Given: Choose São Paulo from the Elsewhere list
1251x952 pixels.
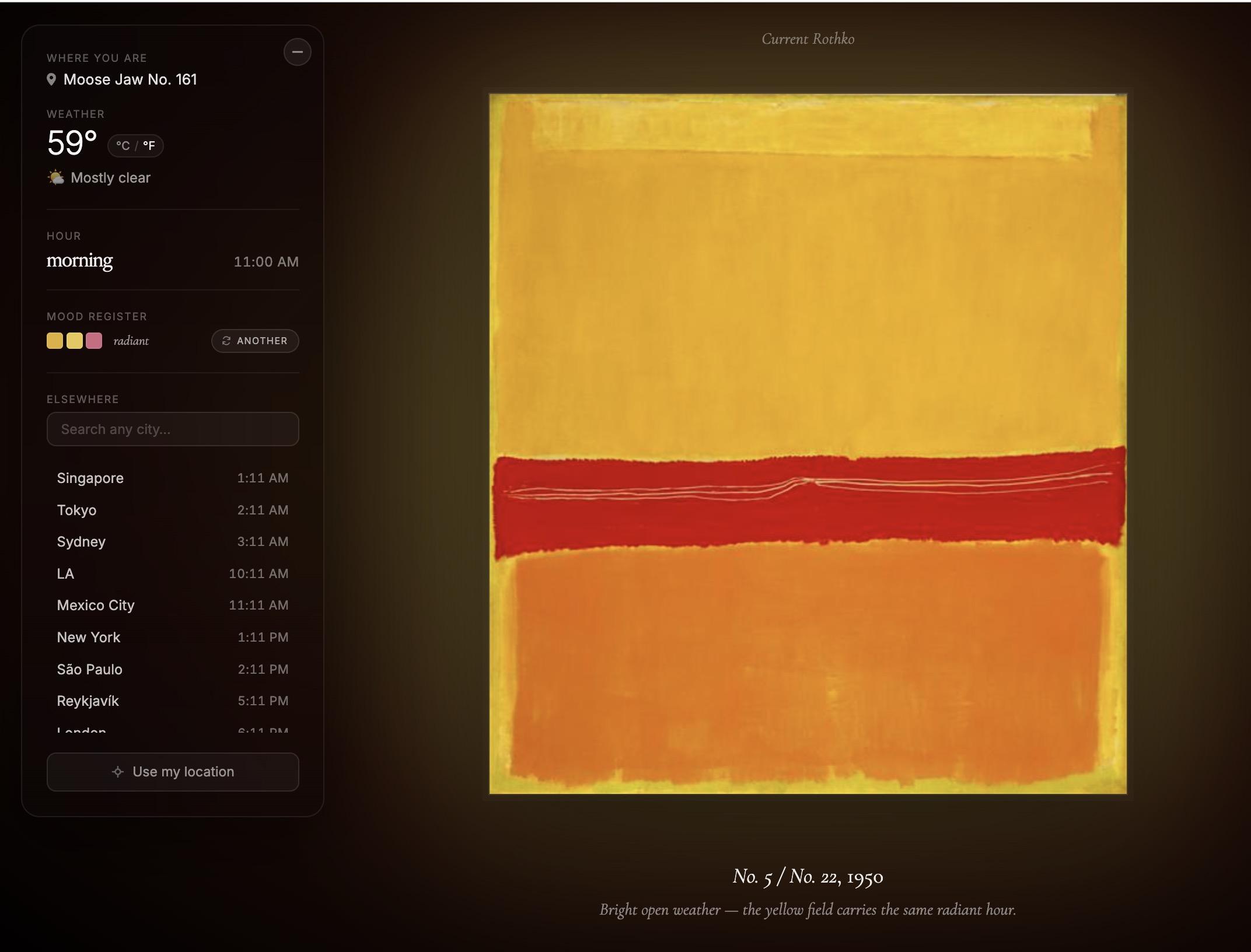Looking at the screenshot, I should click(x=173, y=669).
